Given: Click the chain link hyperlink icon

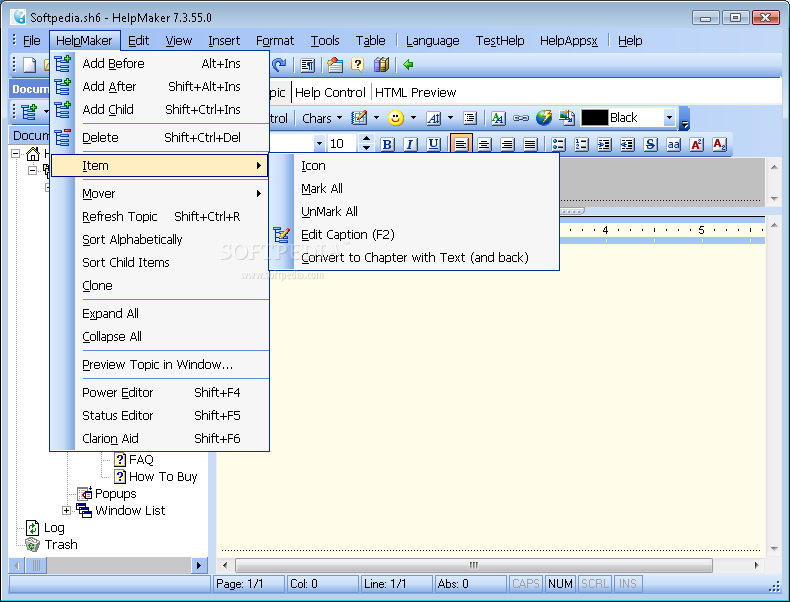Looking at the screenshot, I should point(520,118).
